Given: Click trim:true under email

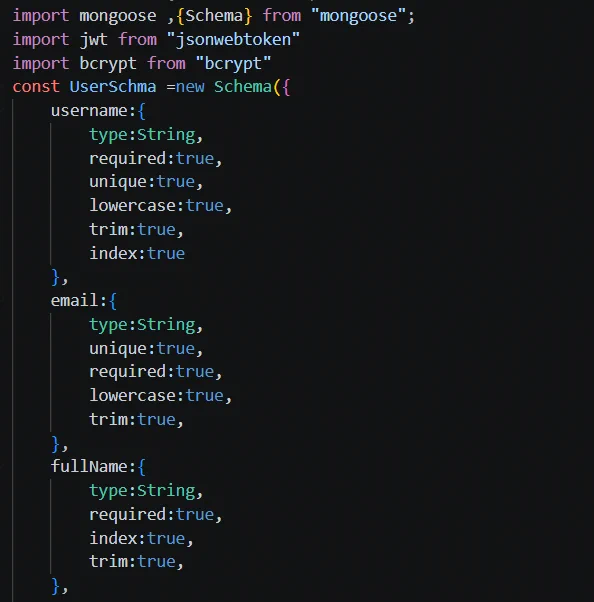Looking at the screenshot, I should click(132, 420).
